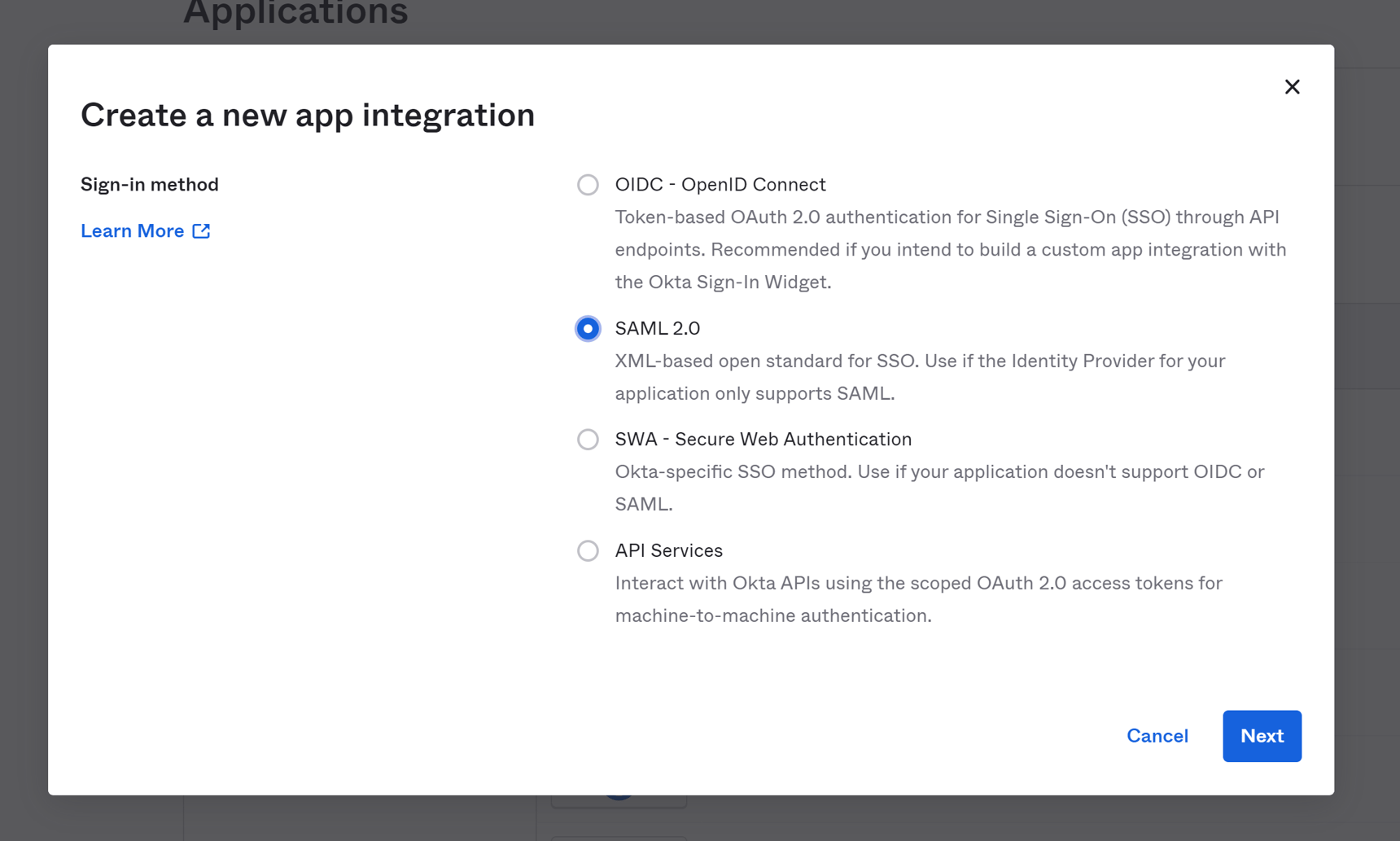Click the external link icon beside Learn More
The height and width of the screenshot is (841, 1400).
pos(201,230)
